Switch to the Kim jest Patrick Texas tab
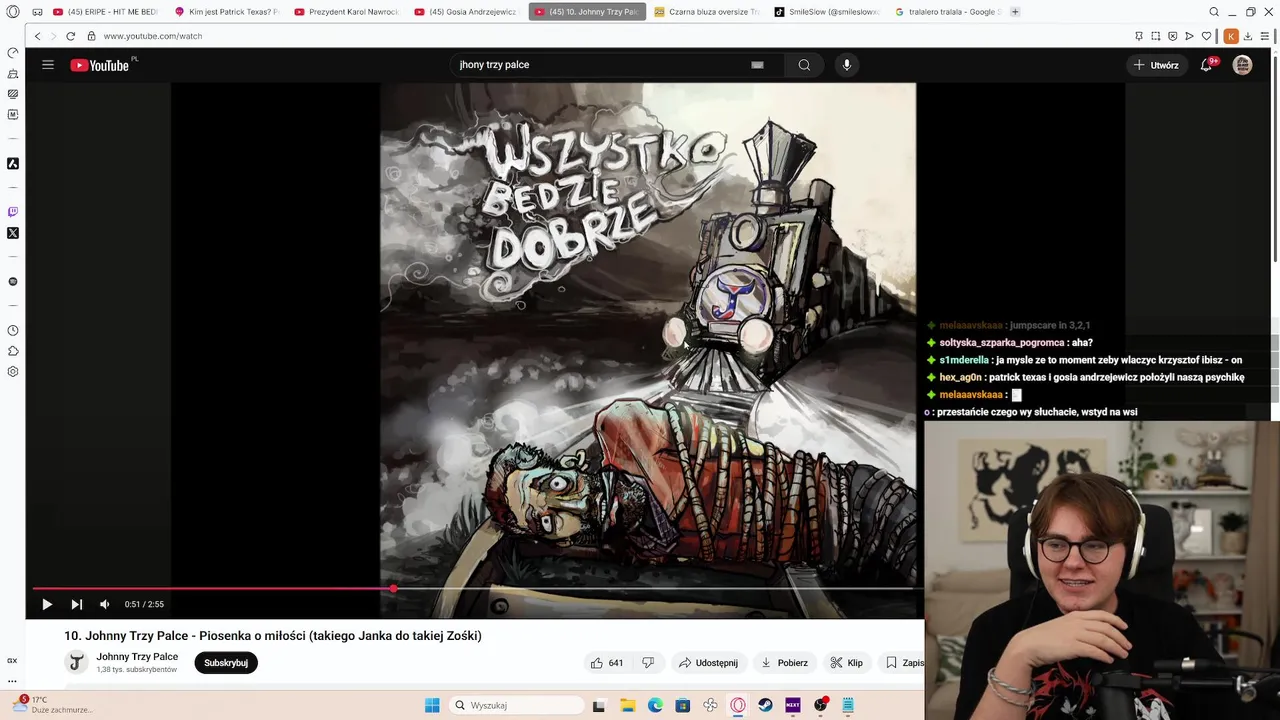The image size is (1280, 720). point(227,12)
